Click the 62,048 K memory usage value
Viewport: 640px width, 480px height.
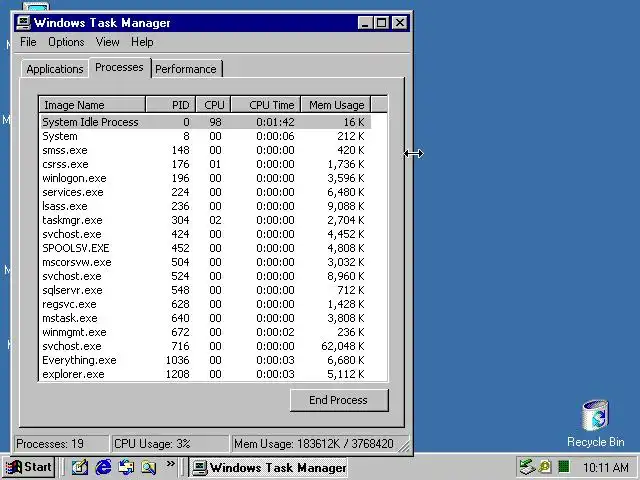coord(342,346)
